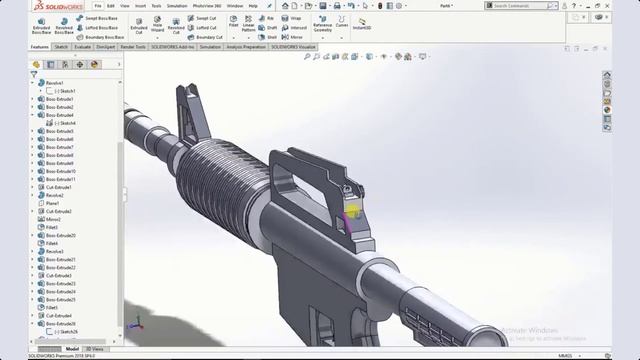Pin the menu bar with the pushpin icon
The height and width of the screenshot is (360, 640).
click(269, 6)
